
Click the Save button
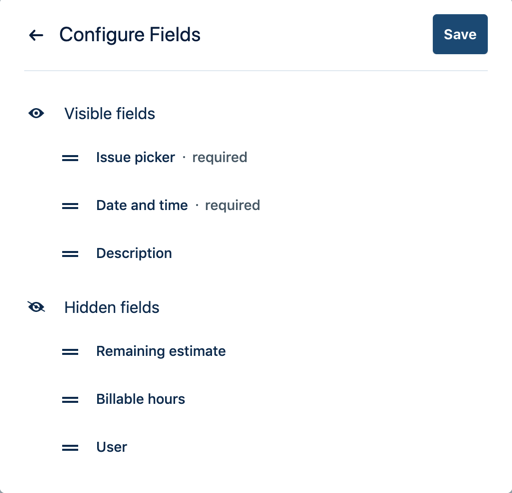(460, 34)
